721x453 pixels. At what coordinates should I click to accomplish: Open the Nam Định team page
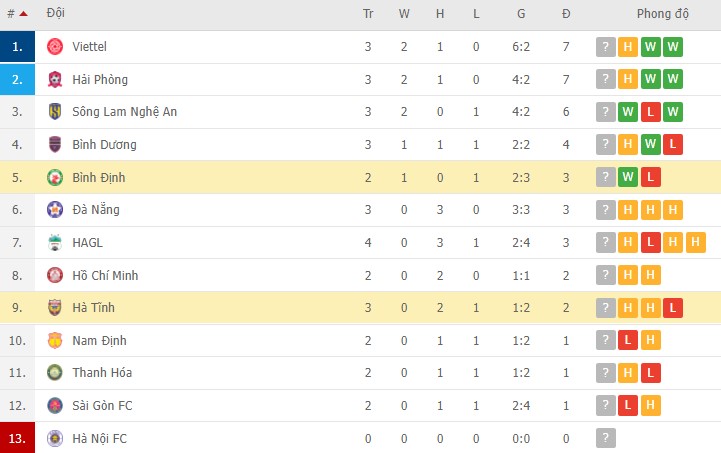point(99,340)
